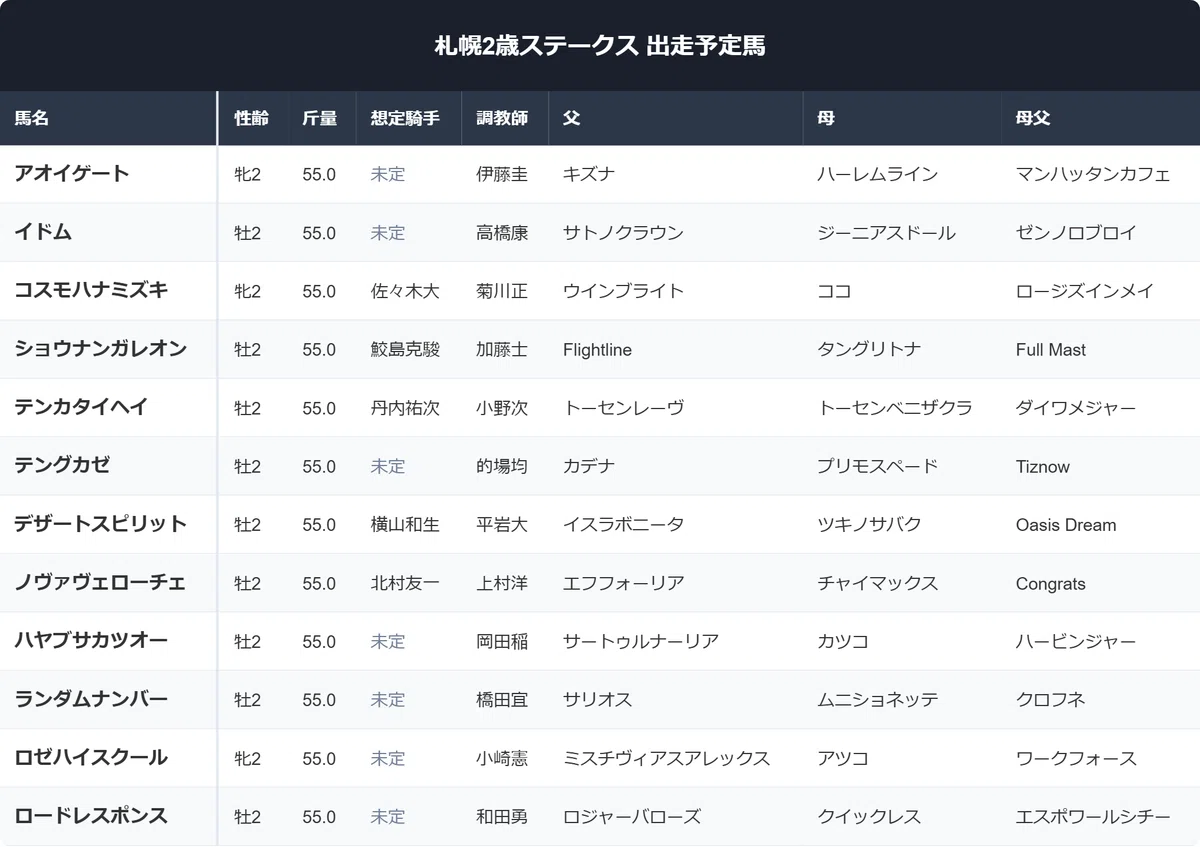1200x847 pixels.
Task: Click trainer 的場均
Action: [x=502, y=467]
